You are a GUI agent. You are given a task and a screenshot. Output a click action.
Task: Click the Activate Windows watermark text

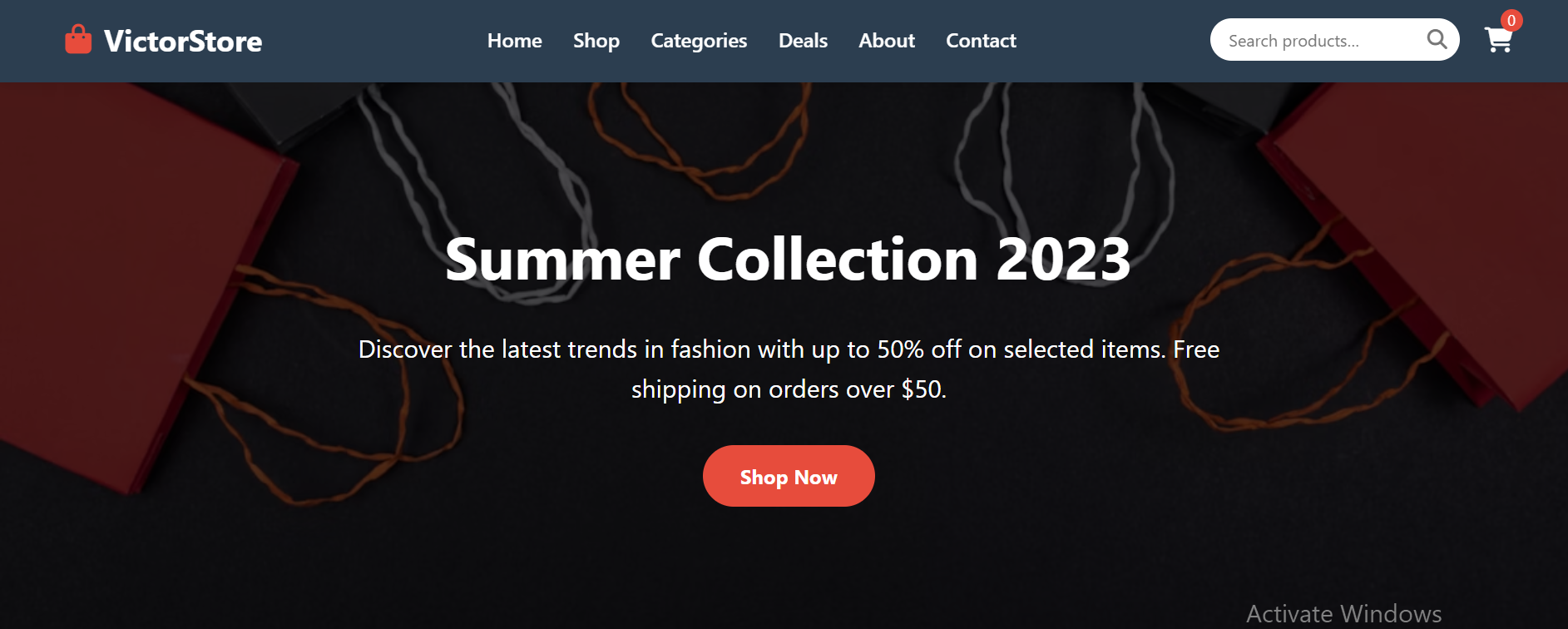[1343, 614]
